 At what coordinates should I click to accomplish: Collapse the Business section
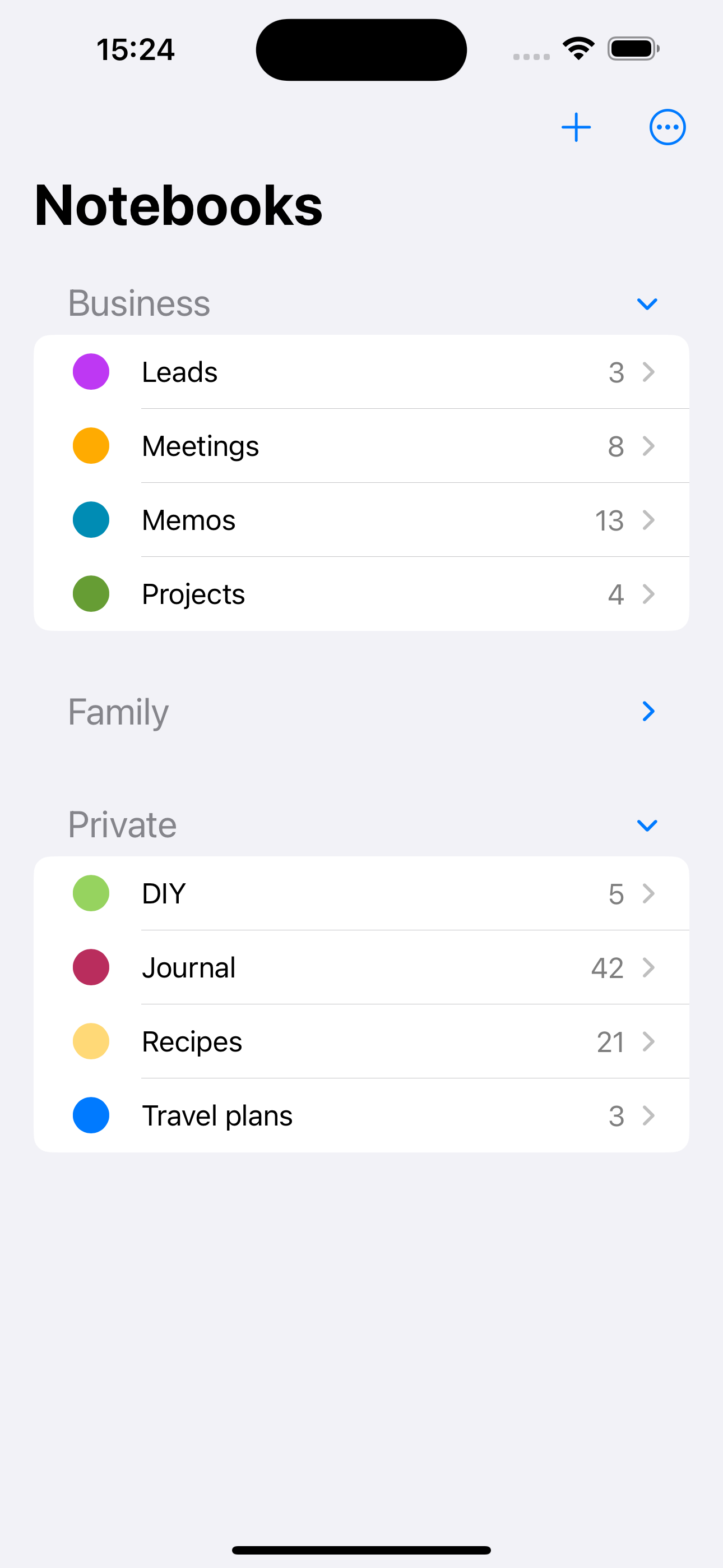coord(647,304)
